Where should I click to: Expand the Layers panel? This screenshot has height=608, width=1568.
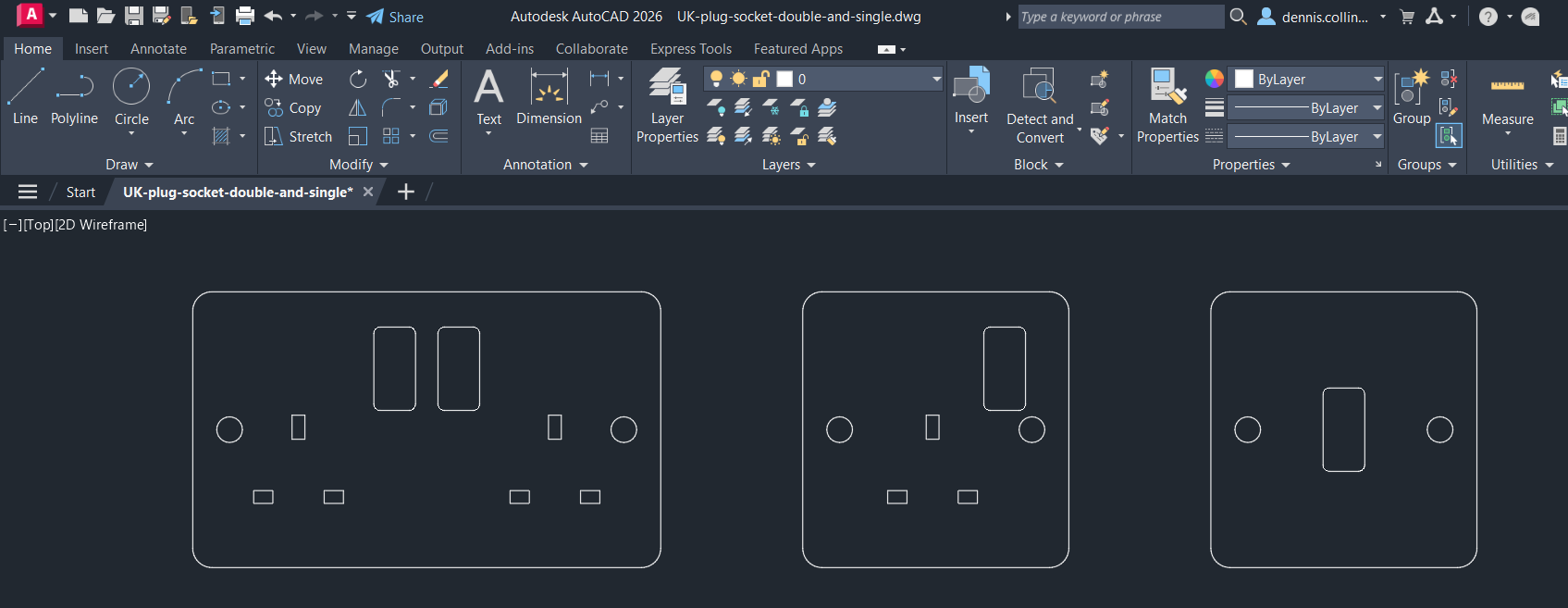click(x=789, y=165)
